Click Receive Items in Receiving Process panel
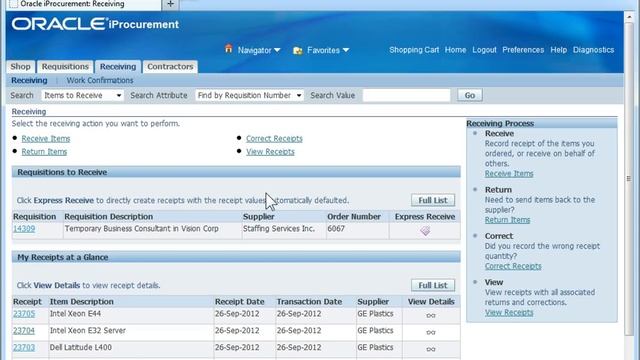Screen dimensions: 640x360 [x=509, y=173]
